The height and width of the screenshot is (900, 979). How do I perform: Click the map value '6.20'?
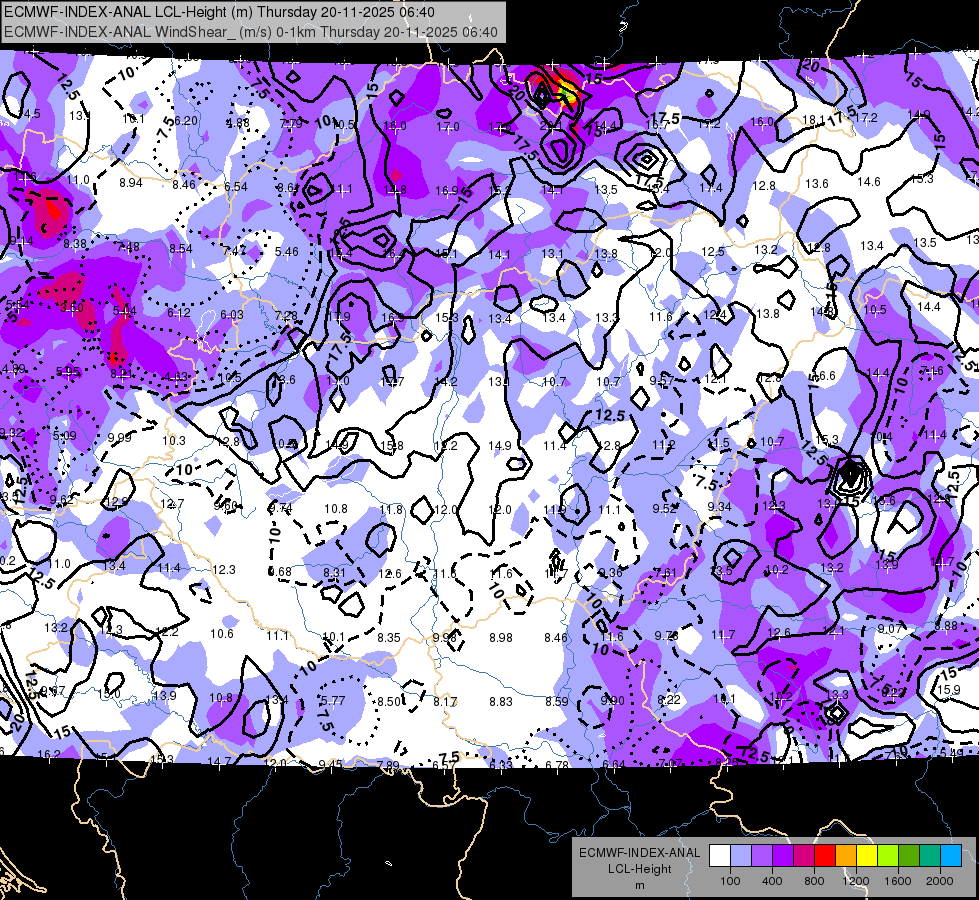click(186, 121)
